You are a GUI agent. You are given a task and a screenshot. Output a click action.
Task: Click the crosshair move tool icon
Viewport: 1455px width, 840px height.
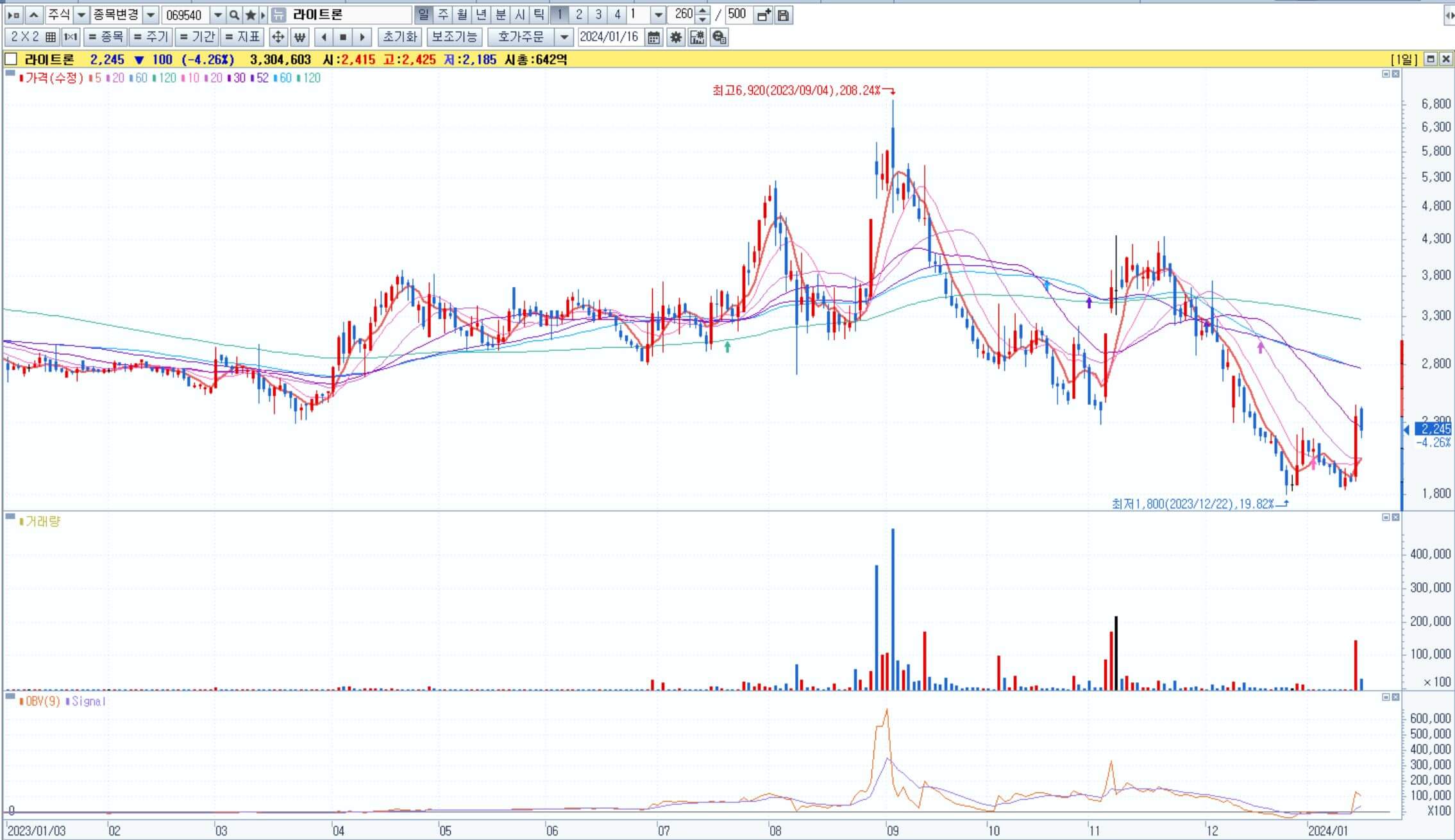[x=278, y=37]
